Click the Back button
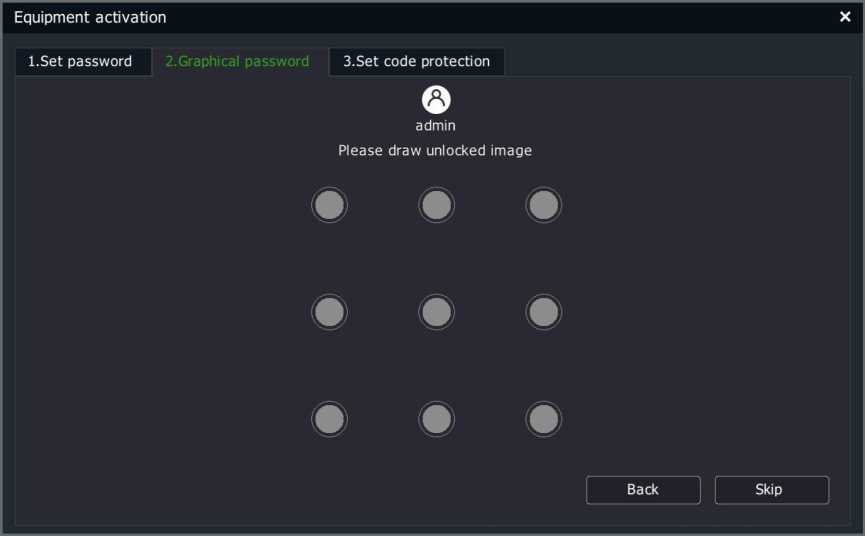This screenshot has height=536, width=865. (x=643, y=490)
